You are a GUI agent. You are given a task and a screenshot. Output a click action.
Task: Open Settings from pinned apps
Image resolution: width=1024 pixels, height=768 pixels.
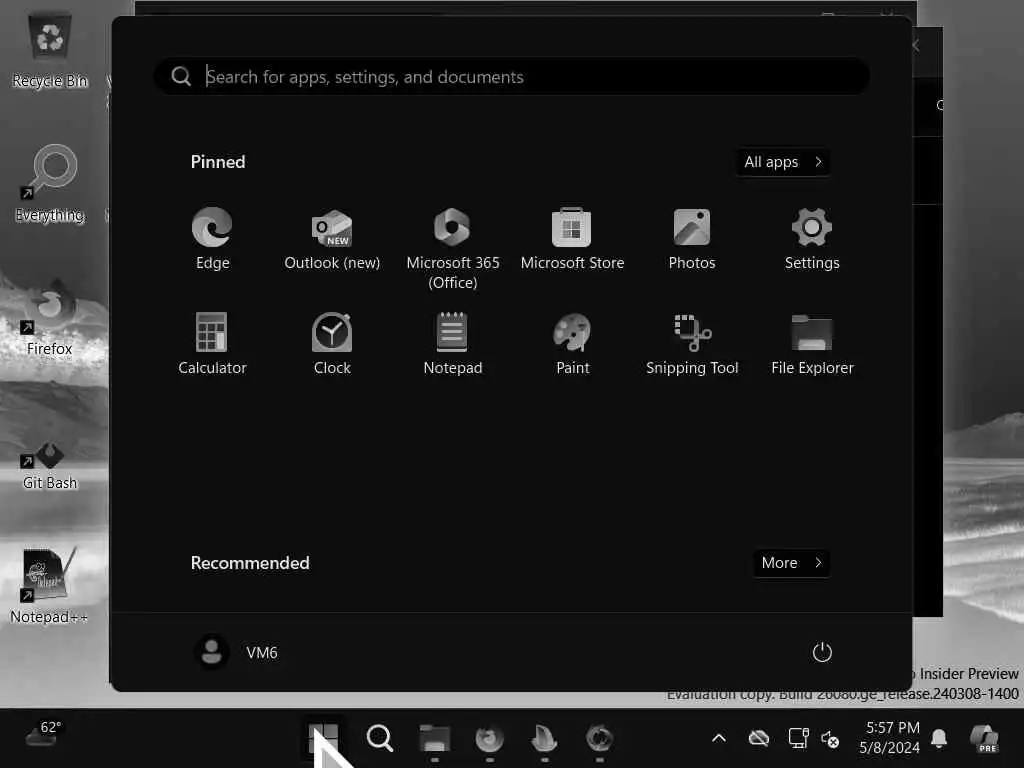click(812, 238)
